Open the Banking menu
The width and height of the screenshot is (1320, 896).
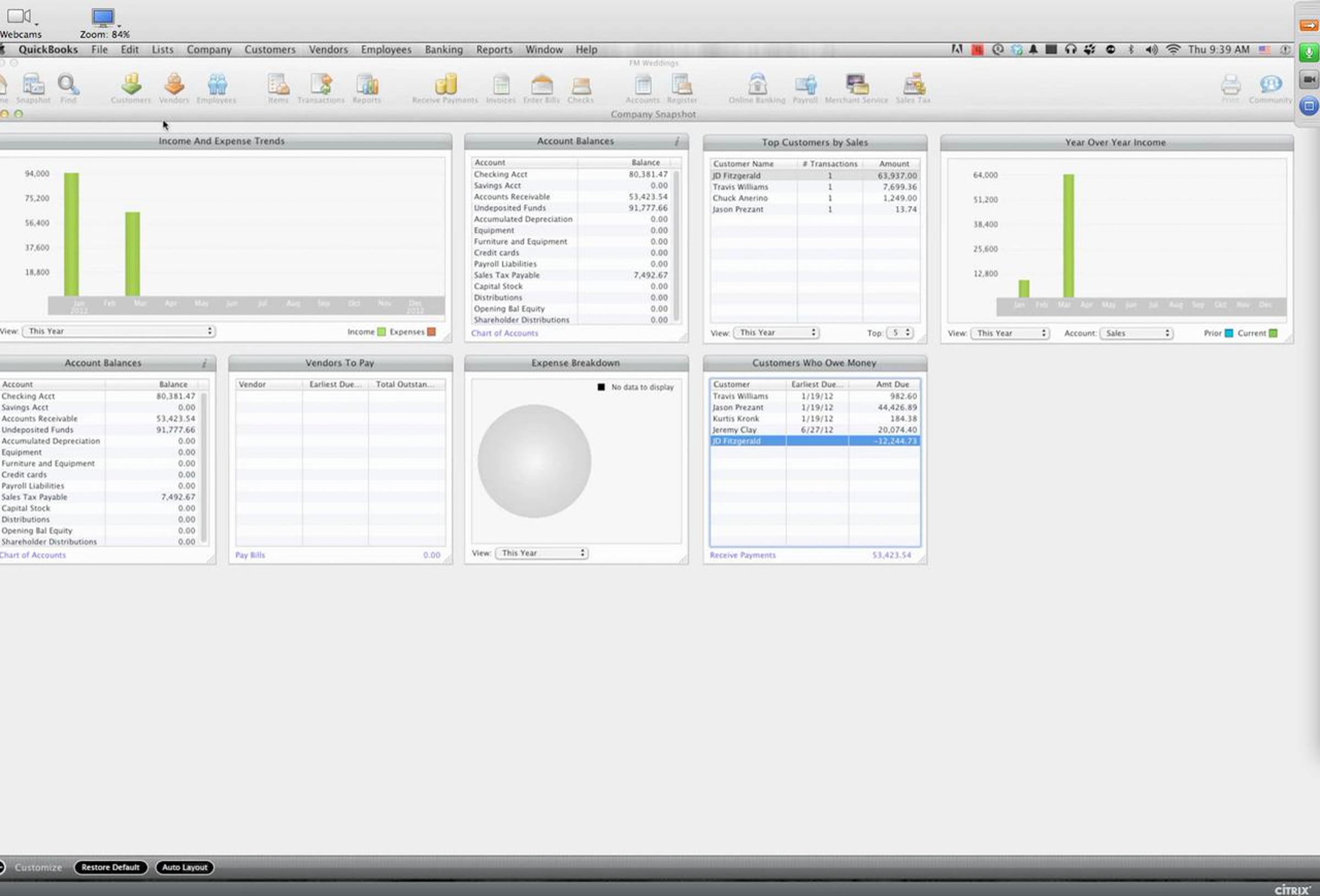[444, 50]
